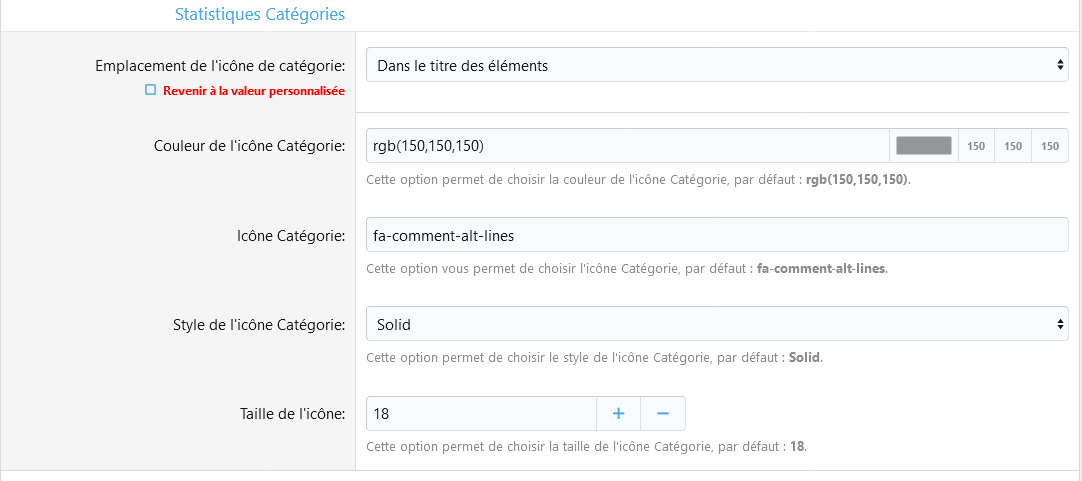Click the middle 150 green channel field
This screenshot has height=481, width=1082.
click(1013, 146)
